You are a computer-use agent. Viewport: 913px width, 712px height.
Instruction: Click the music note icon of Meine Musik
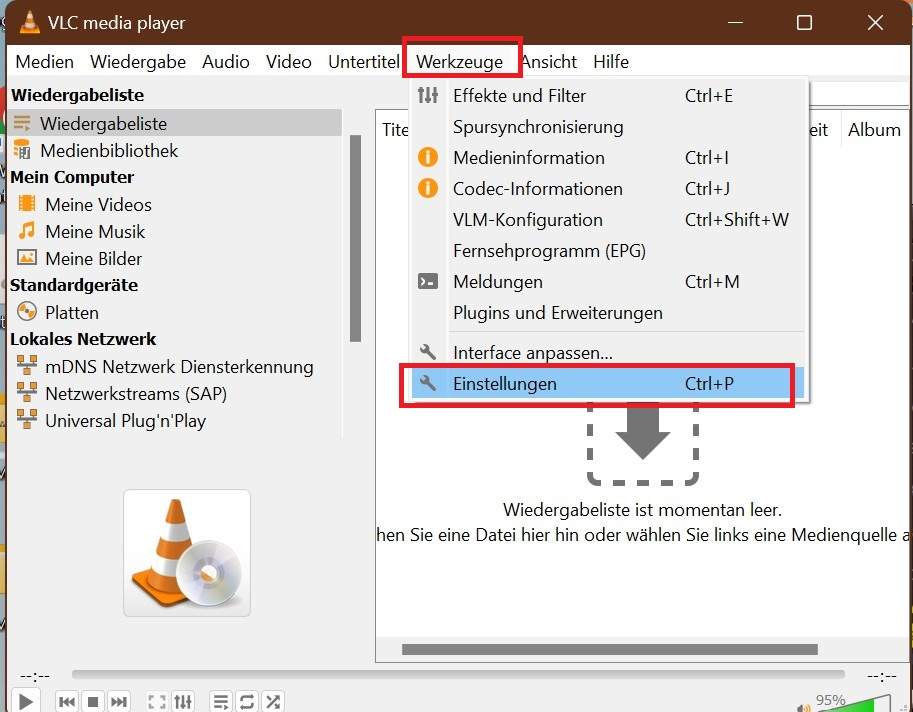27,231
